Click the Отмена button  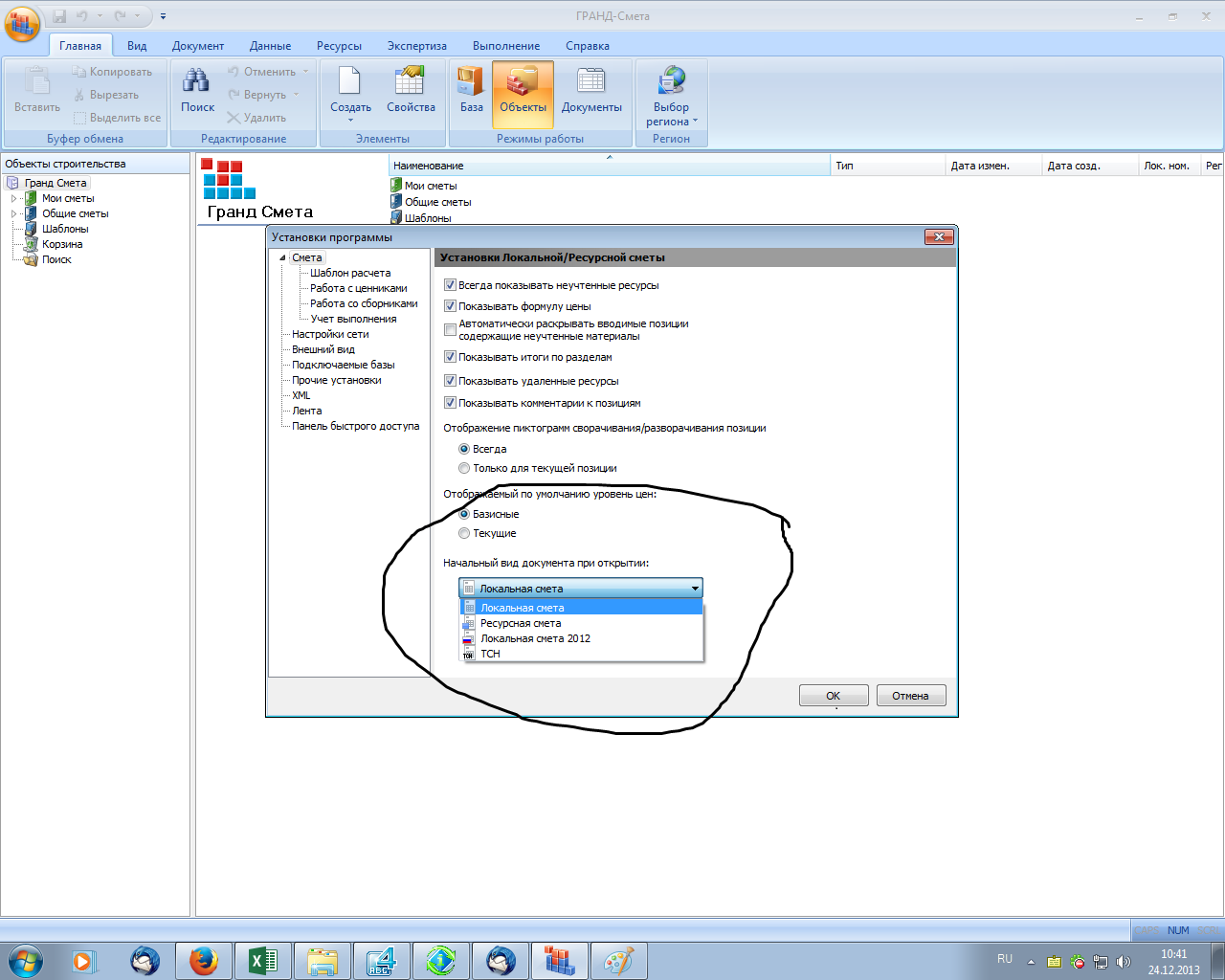coord(910,696)
